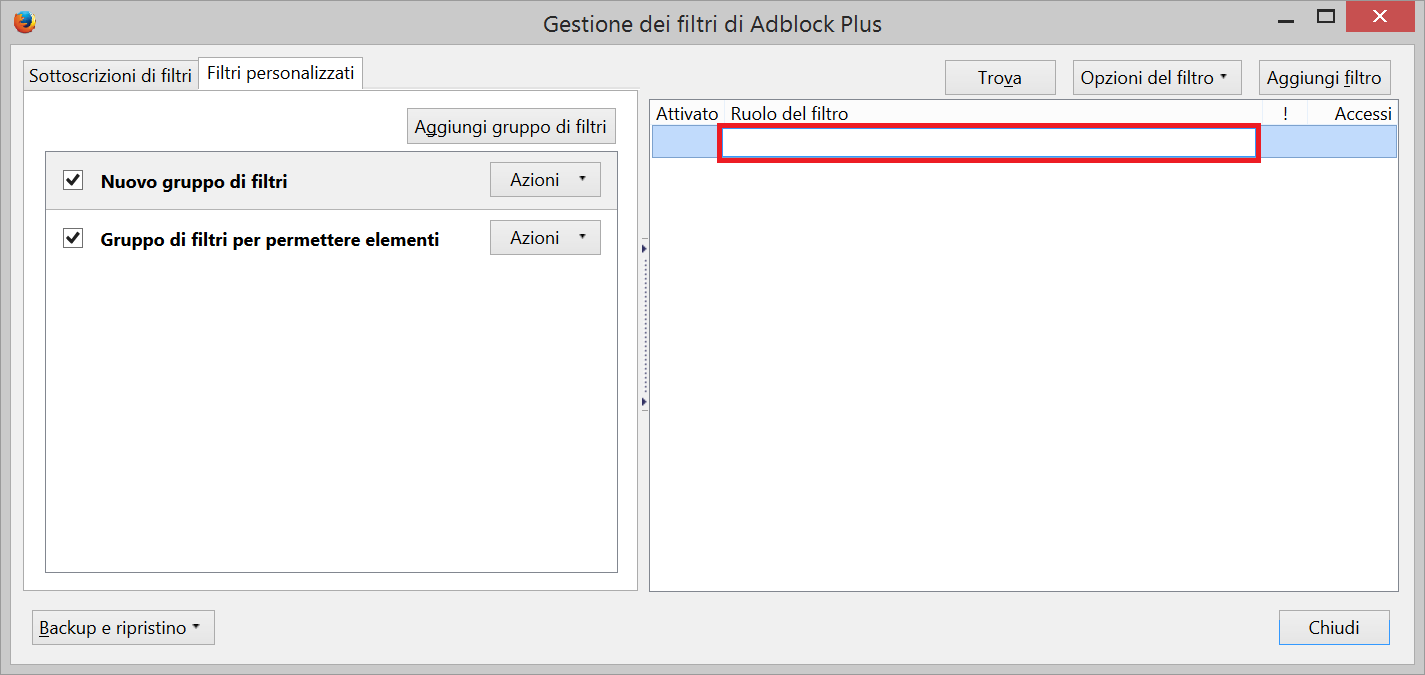The width and height of the screenshot is (1425, 675).
Task: Toggle checkbox for Gruppo di filtri per permettere elementi
Action: [x=73, y=238]
